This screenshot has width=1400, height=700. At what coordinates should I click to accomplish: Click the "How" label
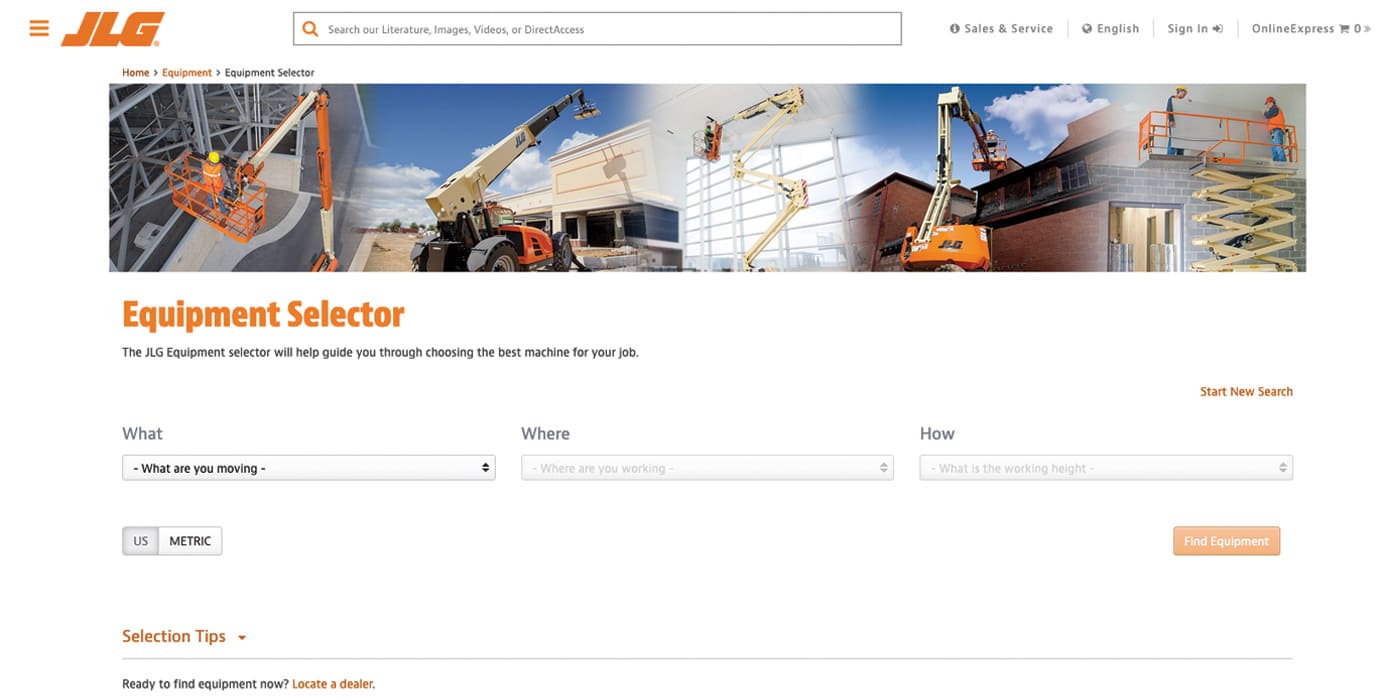coord(937,434)
